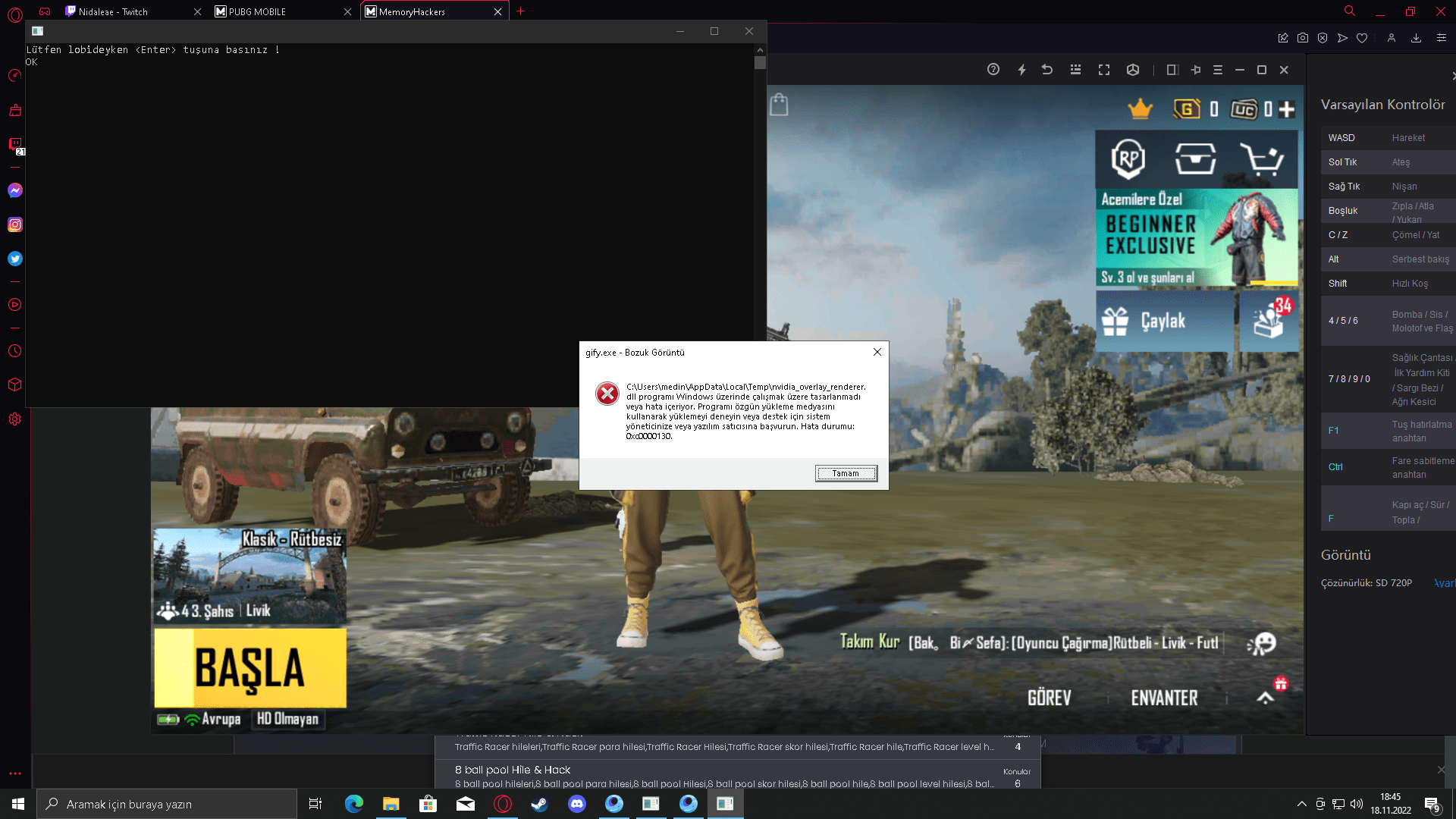
Task: Open Opera downloads icon
Action: pos(1416,38)
